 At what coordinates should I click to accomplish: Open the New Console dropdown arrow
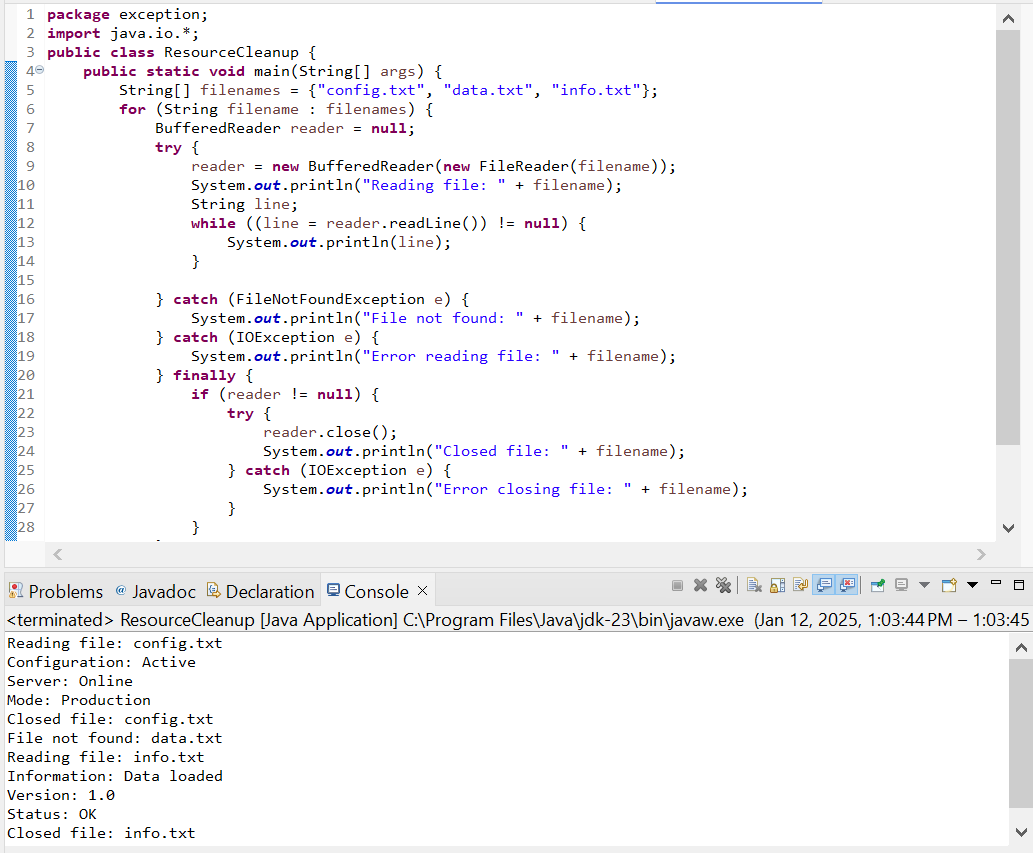coord(972,585)
